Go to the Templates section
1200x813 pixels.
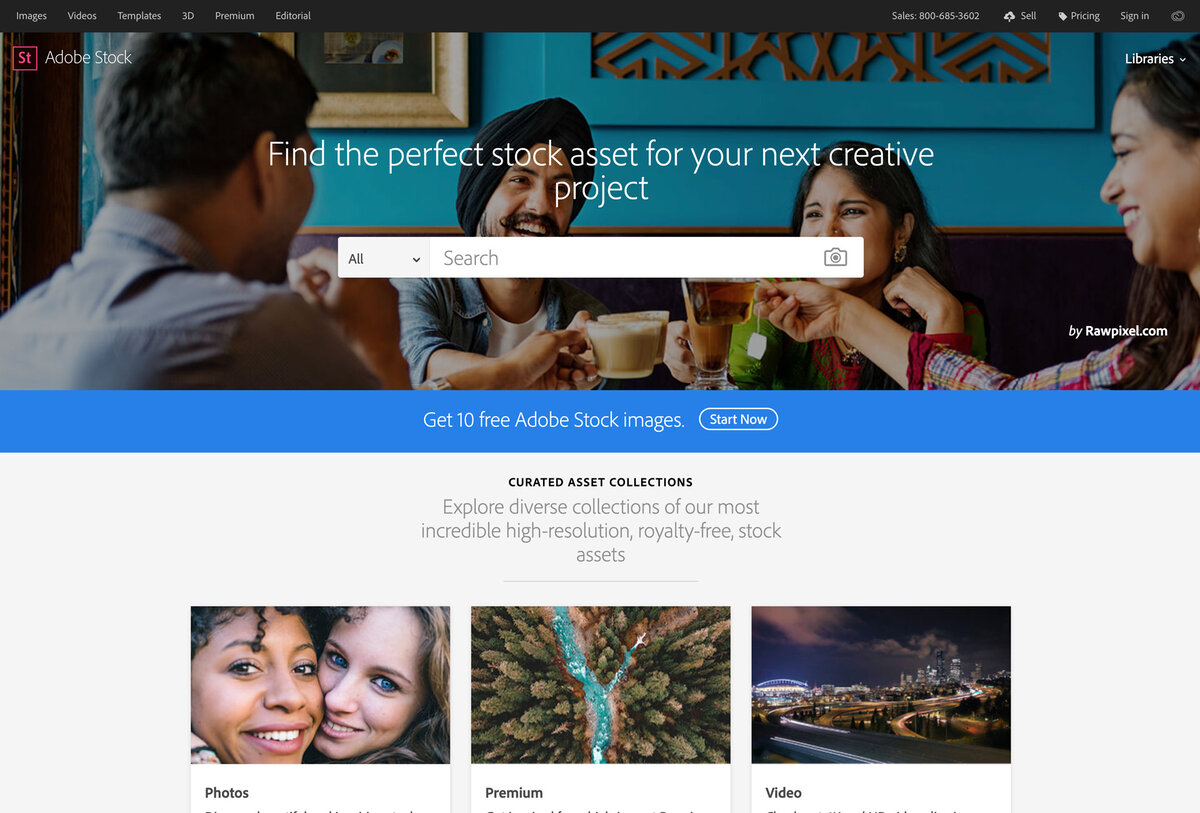point(139,16)
